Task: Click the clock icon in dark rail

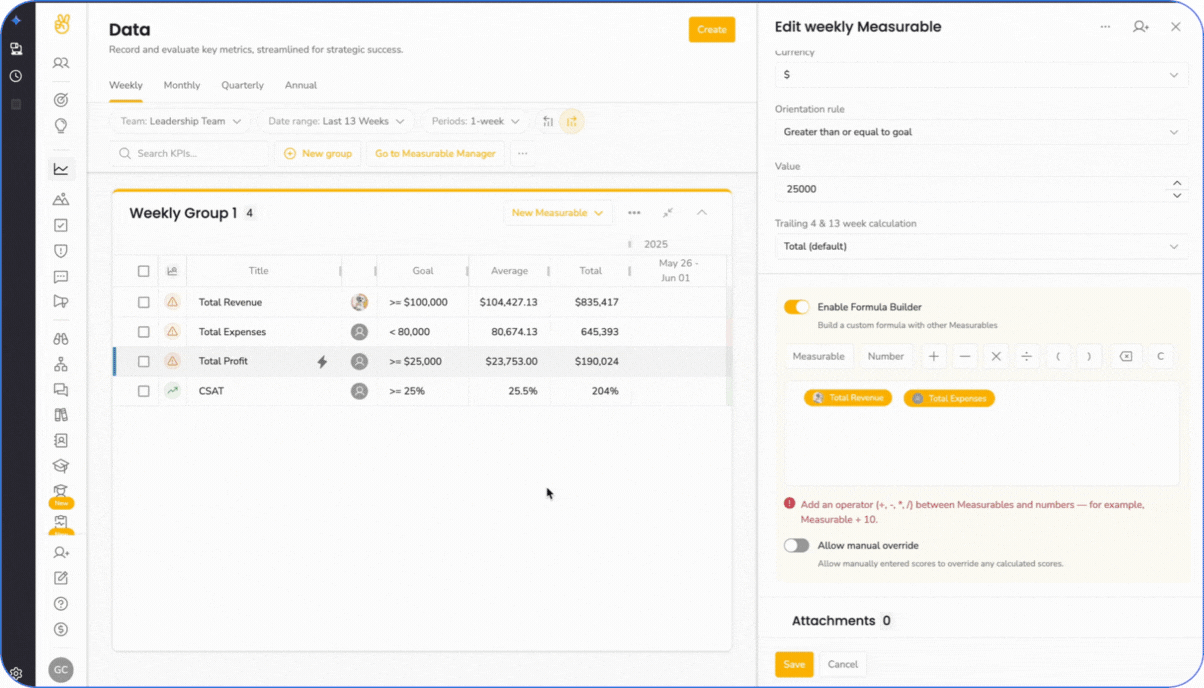Action: (16, 76)
